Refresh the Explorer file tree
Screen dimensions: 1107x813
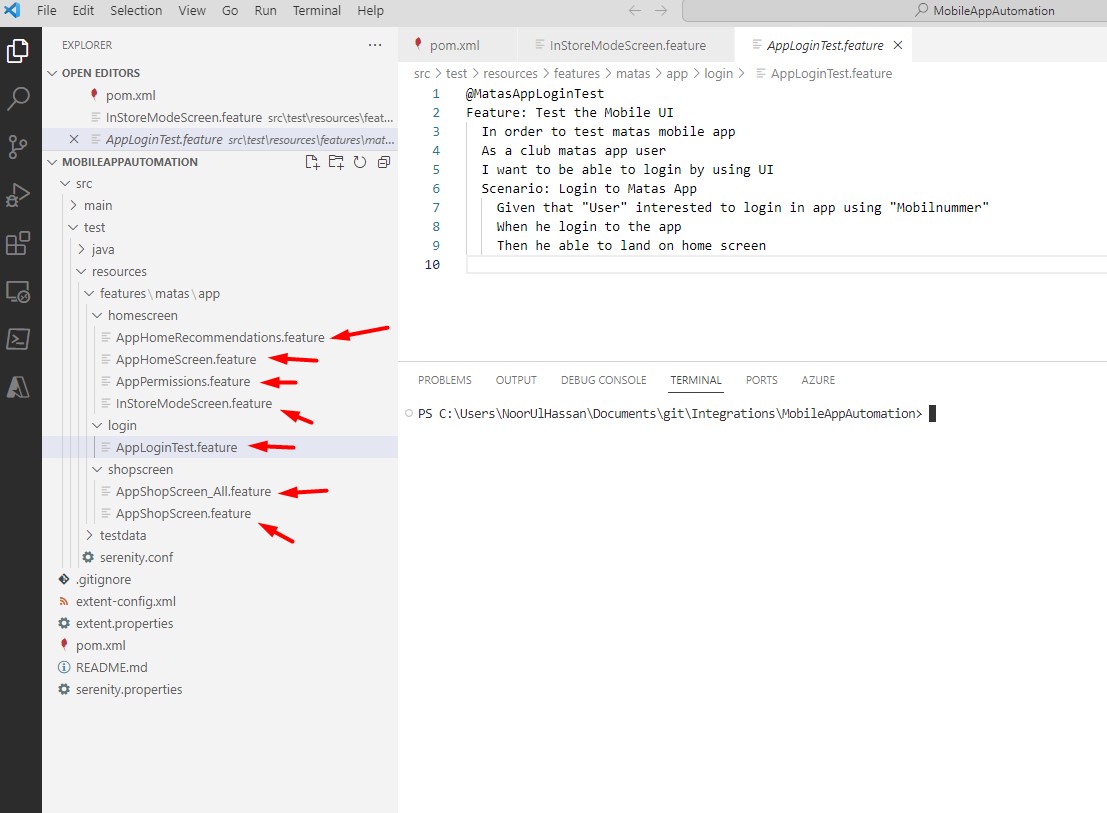360,162
